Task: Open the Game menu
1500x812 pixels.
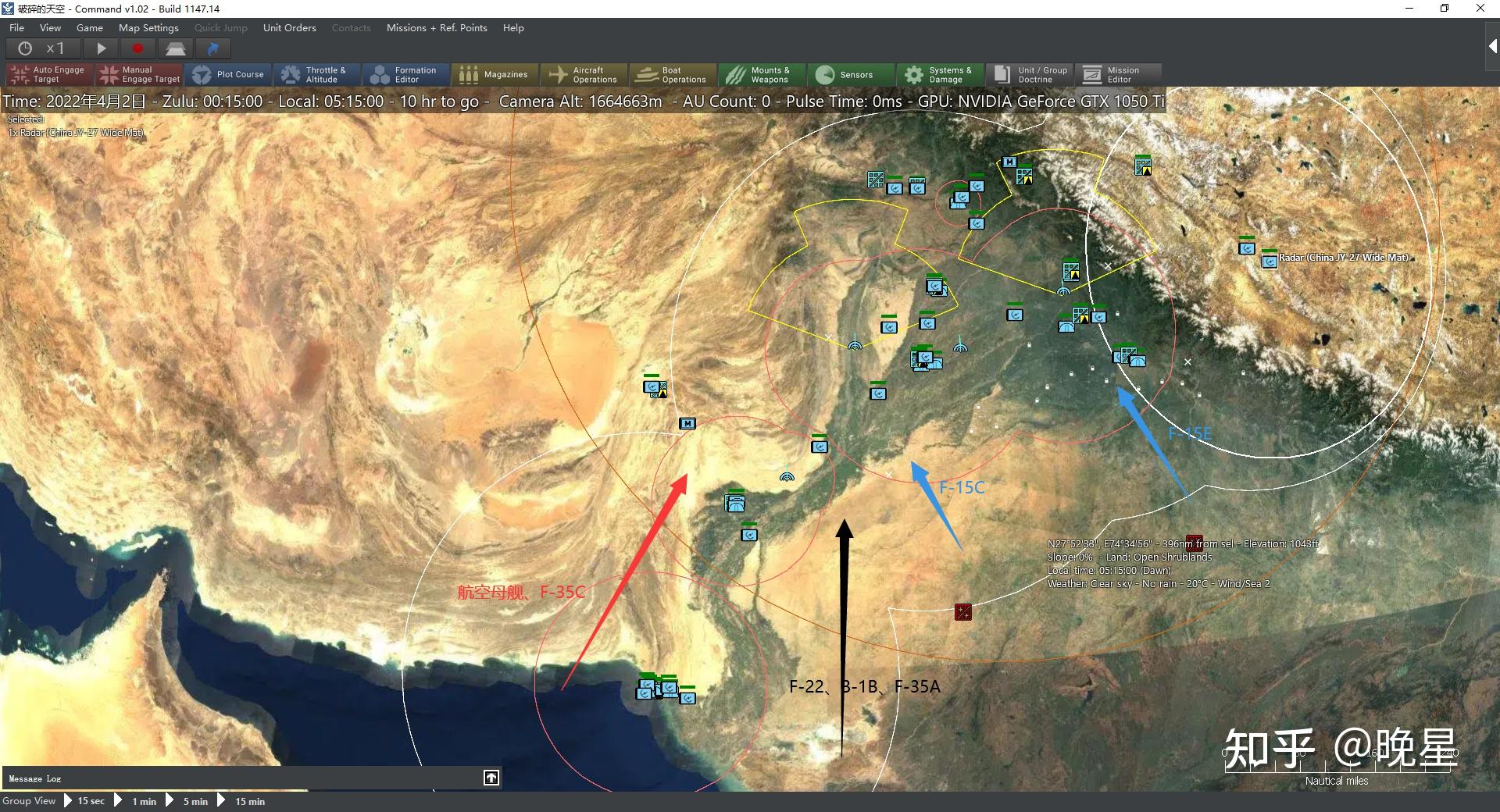Action: coord(90,27)
